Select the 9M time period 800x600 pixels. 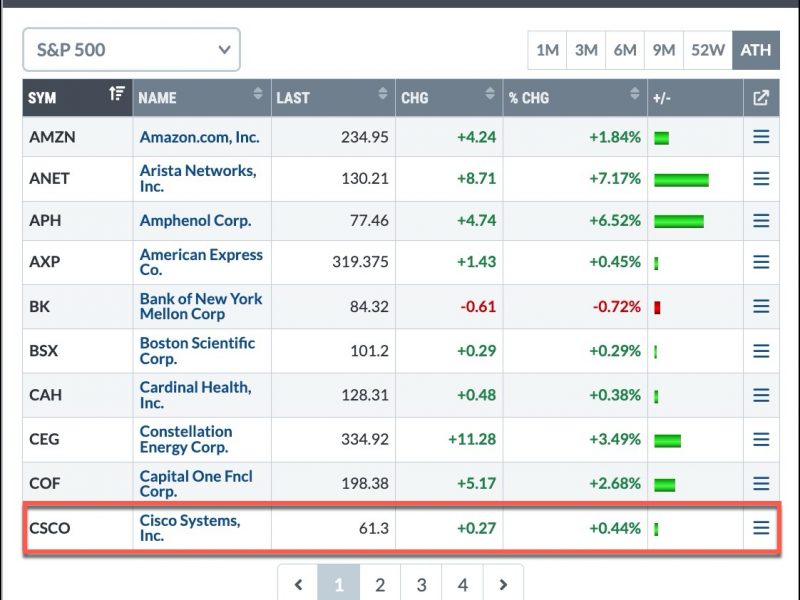pyautogui.click(x=663, y=50)
